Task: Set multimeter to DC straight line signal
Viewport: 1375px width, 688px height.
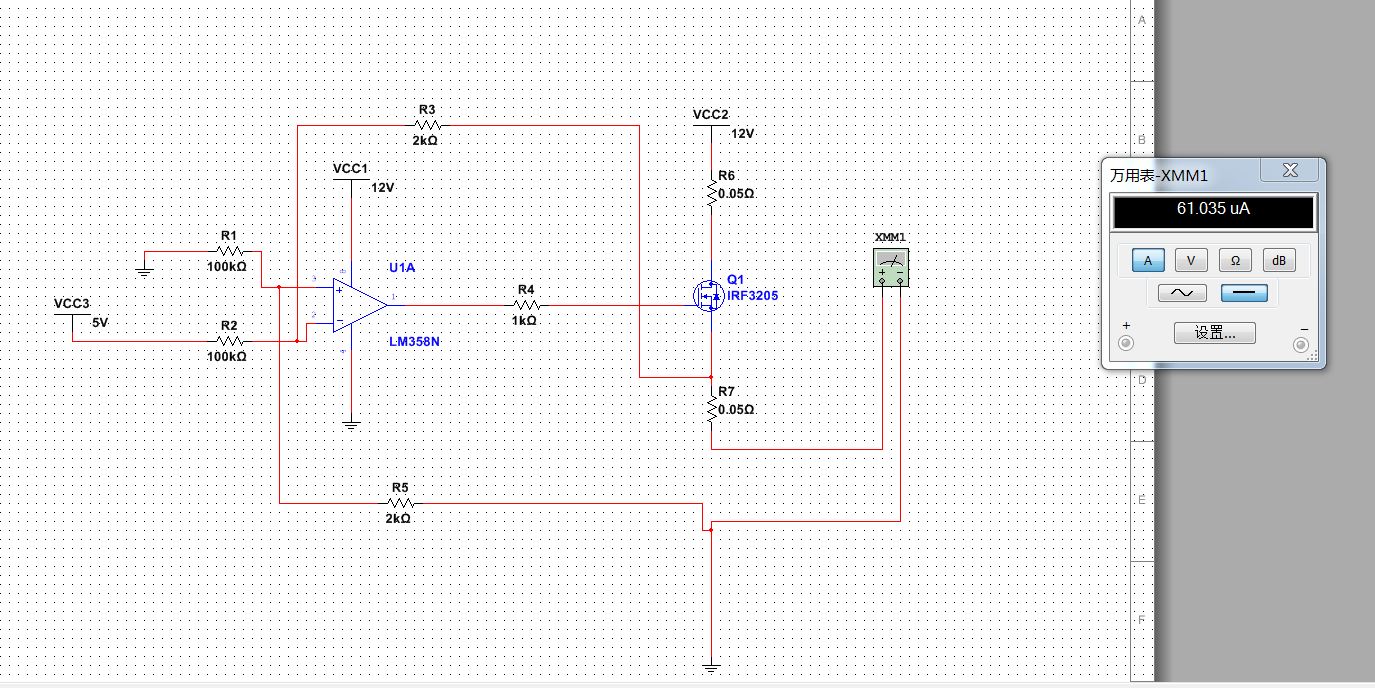Action: (x=1245, y=293)
